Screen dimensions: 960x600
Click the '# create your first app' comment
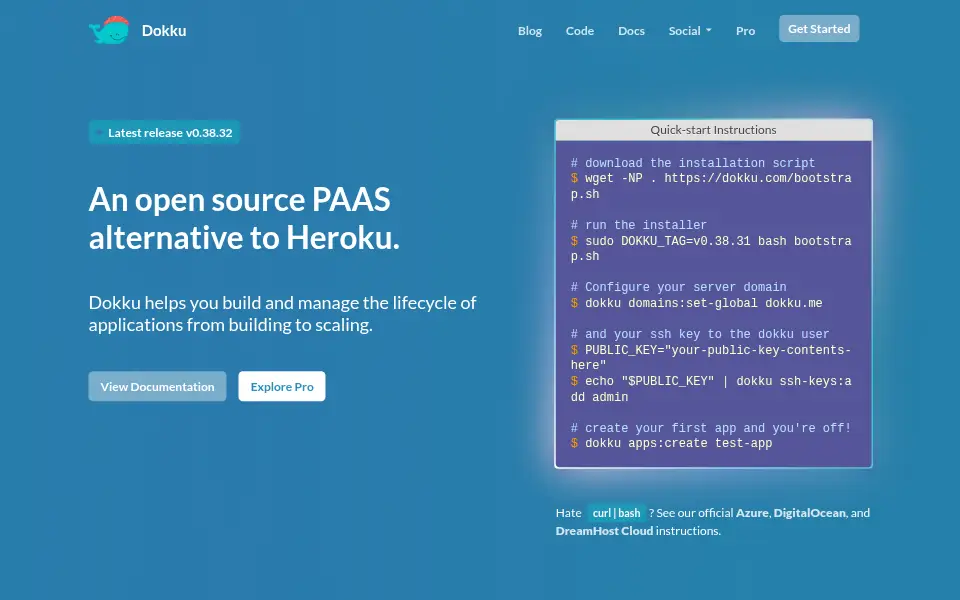click(711, 428)
